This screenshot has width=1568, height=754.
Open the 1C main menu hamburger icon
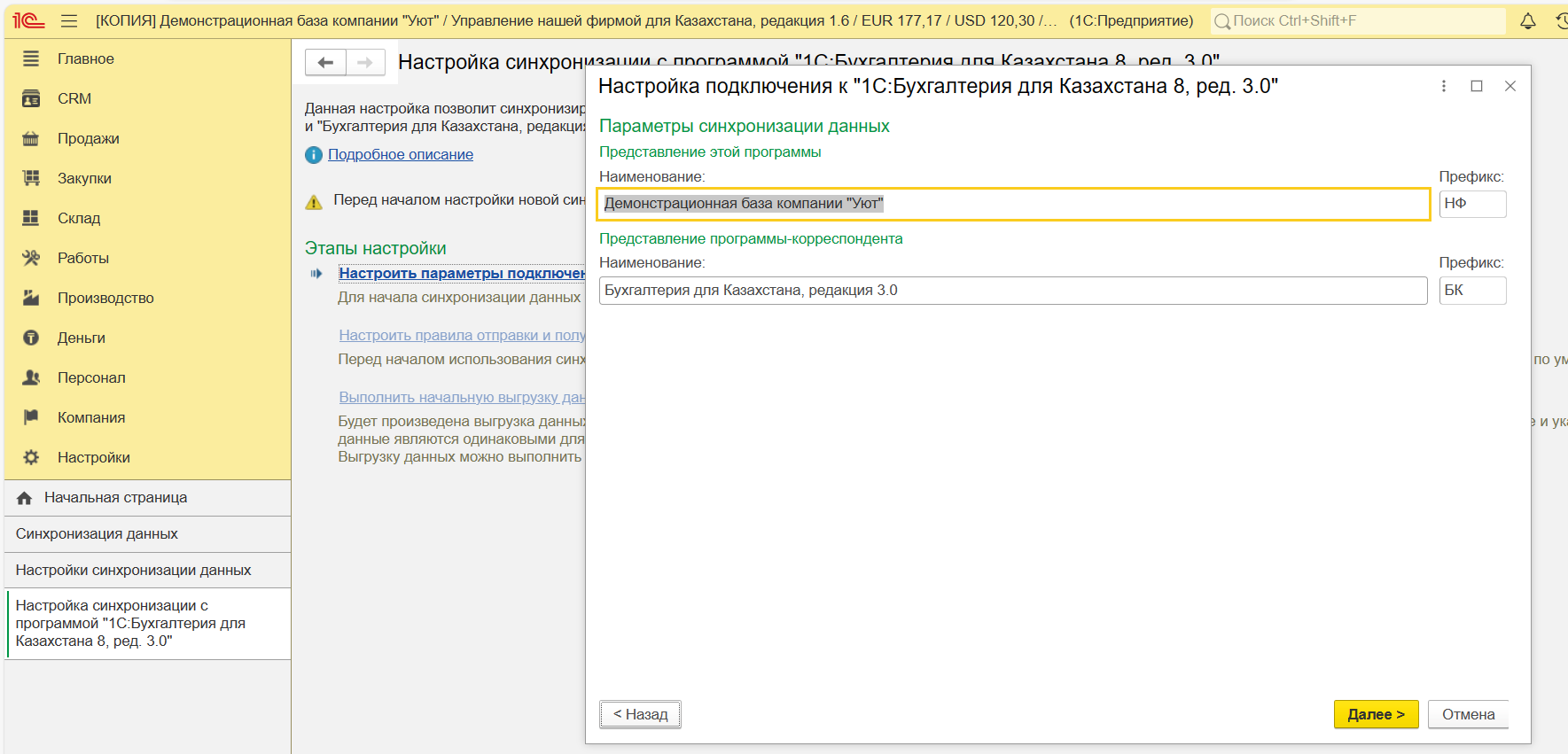point(69,21)
